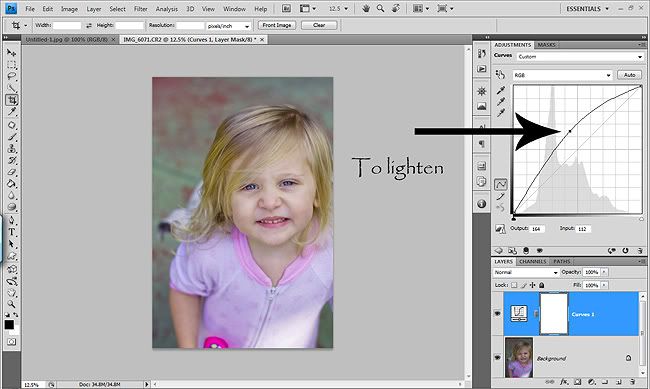Click the white point slider under the curve
The width and height of the screenshot is (650, 389).
(x=641, y=219)
